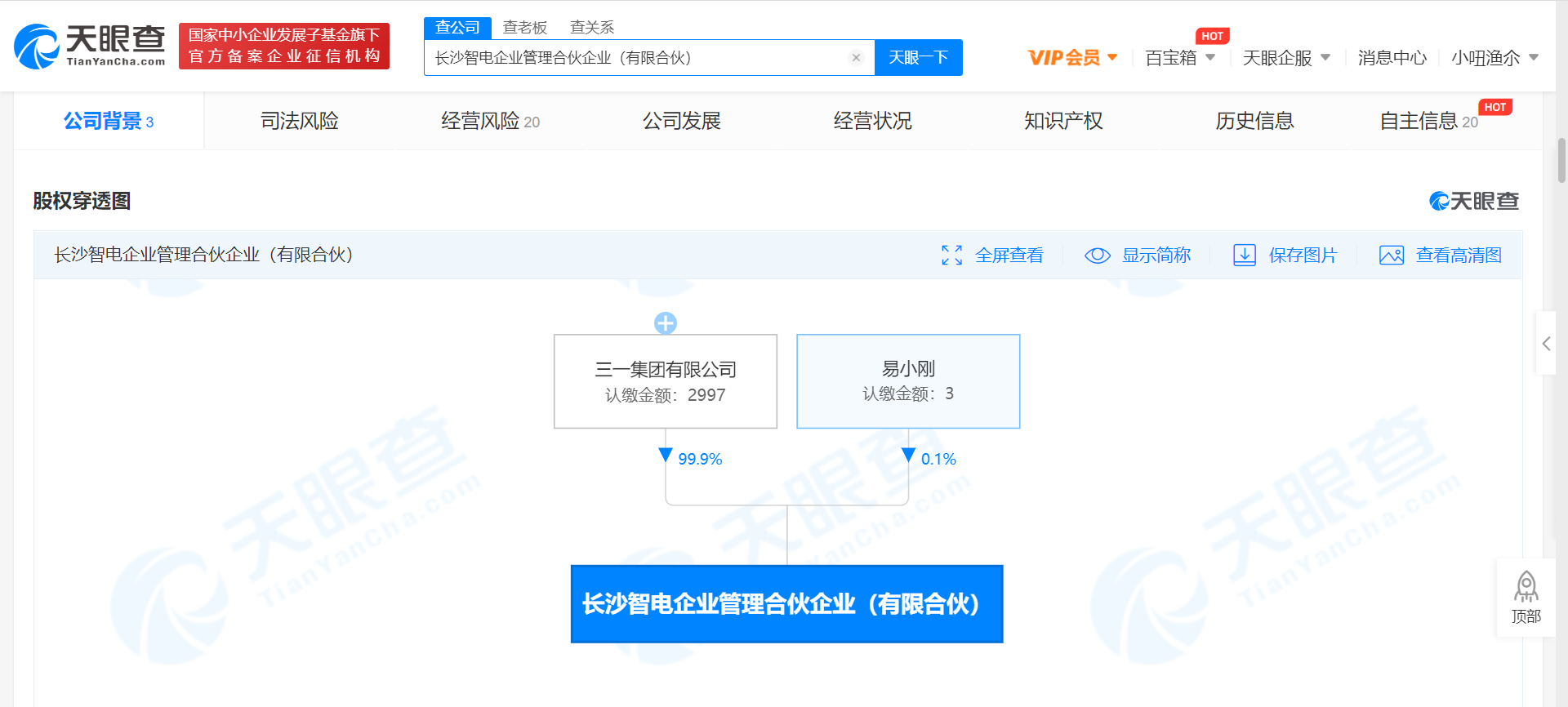This screenshot has height=707, width=1568.
Task: Click the 天眼查 watermark logo beside chart title
Action: (1474, 201)
